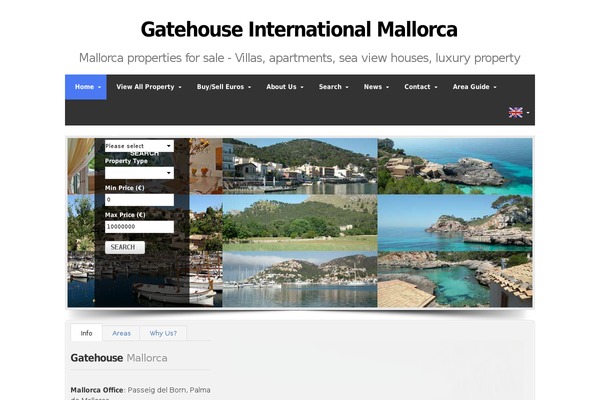
Task: Click the 'Gatehouse Mallorca' heading
Action: click(119, 358)
